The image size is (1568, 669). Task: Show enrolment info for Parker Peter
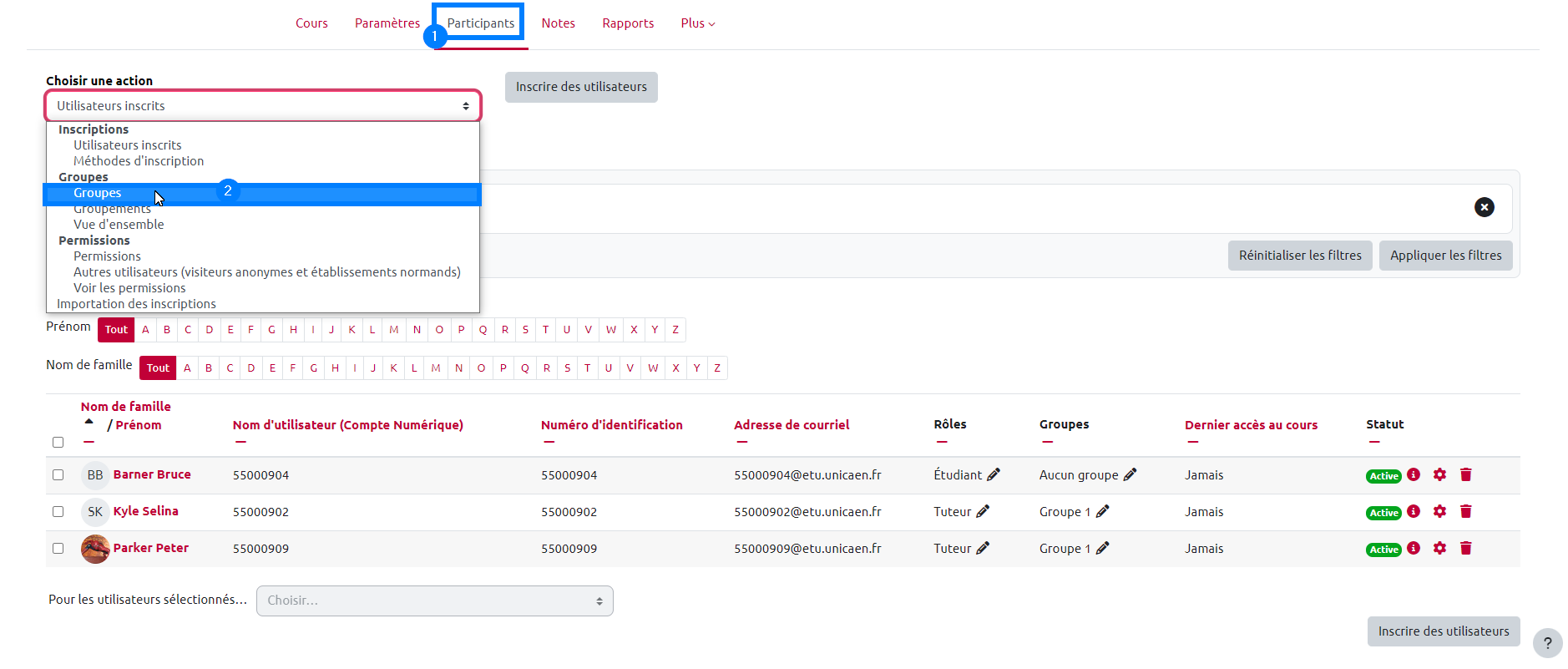[1414, 548]
